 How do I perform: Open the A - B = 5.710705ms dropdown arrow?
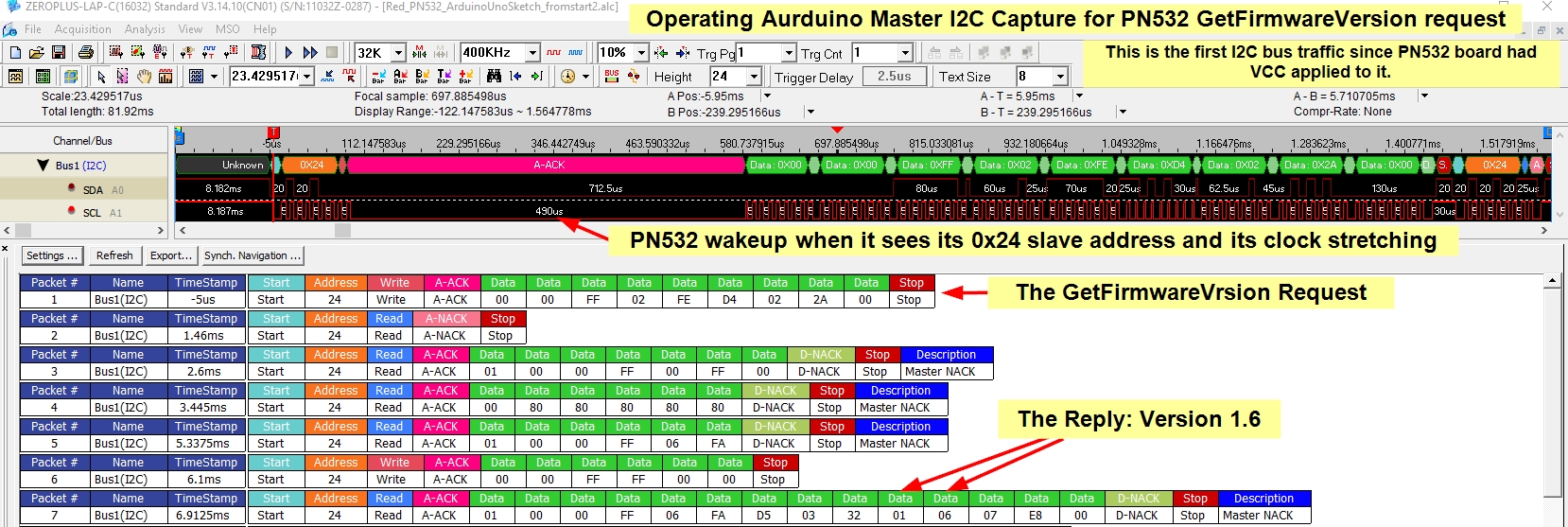tap(1424, 96)
